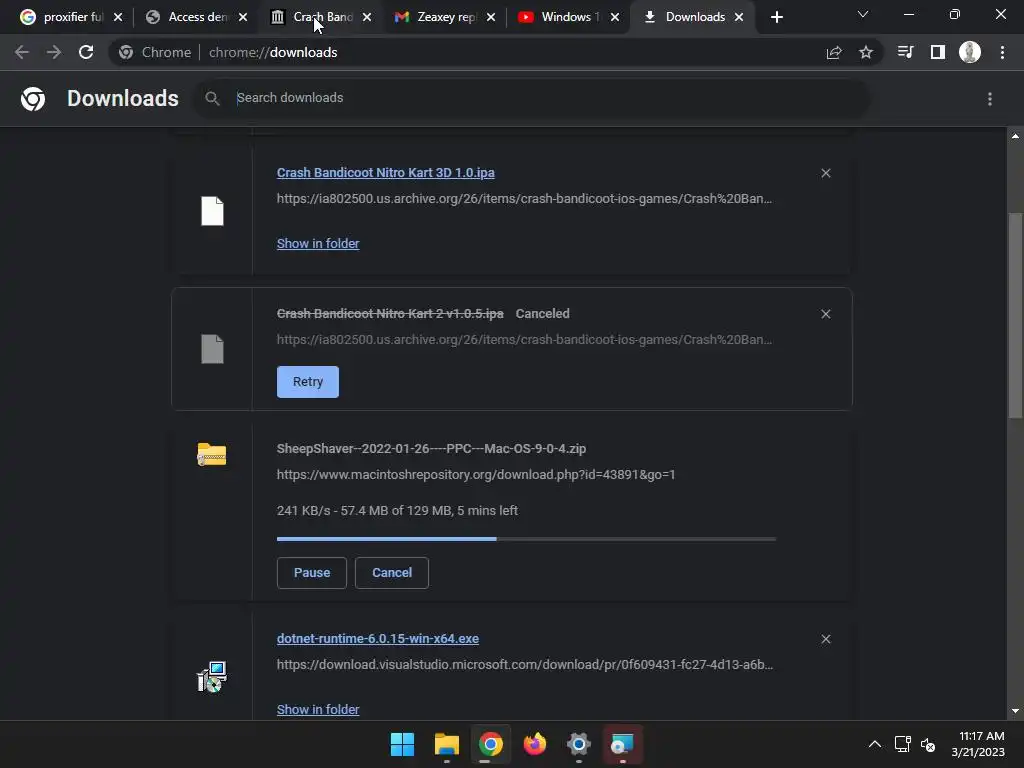Open the Windows Start menu
This screenshot has height=768, width=1024.
click(402, 744)
